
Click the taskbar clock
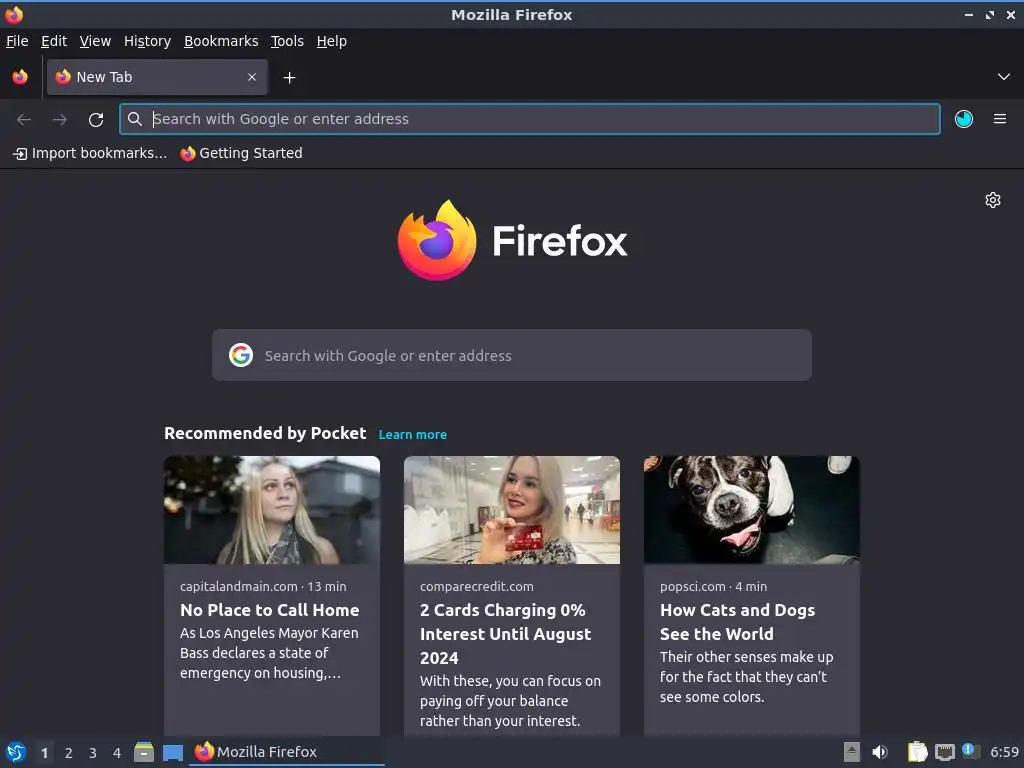[x=1004, y=752]
